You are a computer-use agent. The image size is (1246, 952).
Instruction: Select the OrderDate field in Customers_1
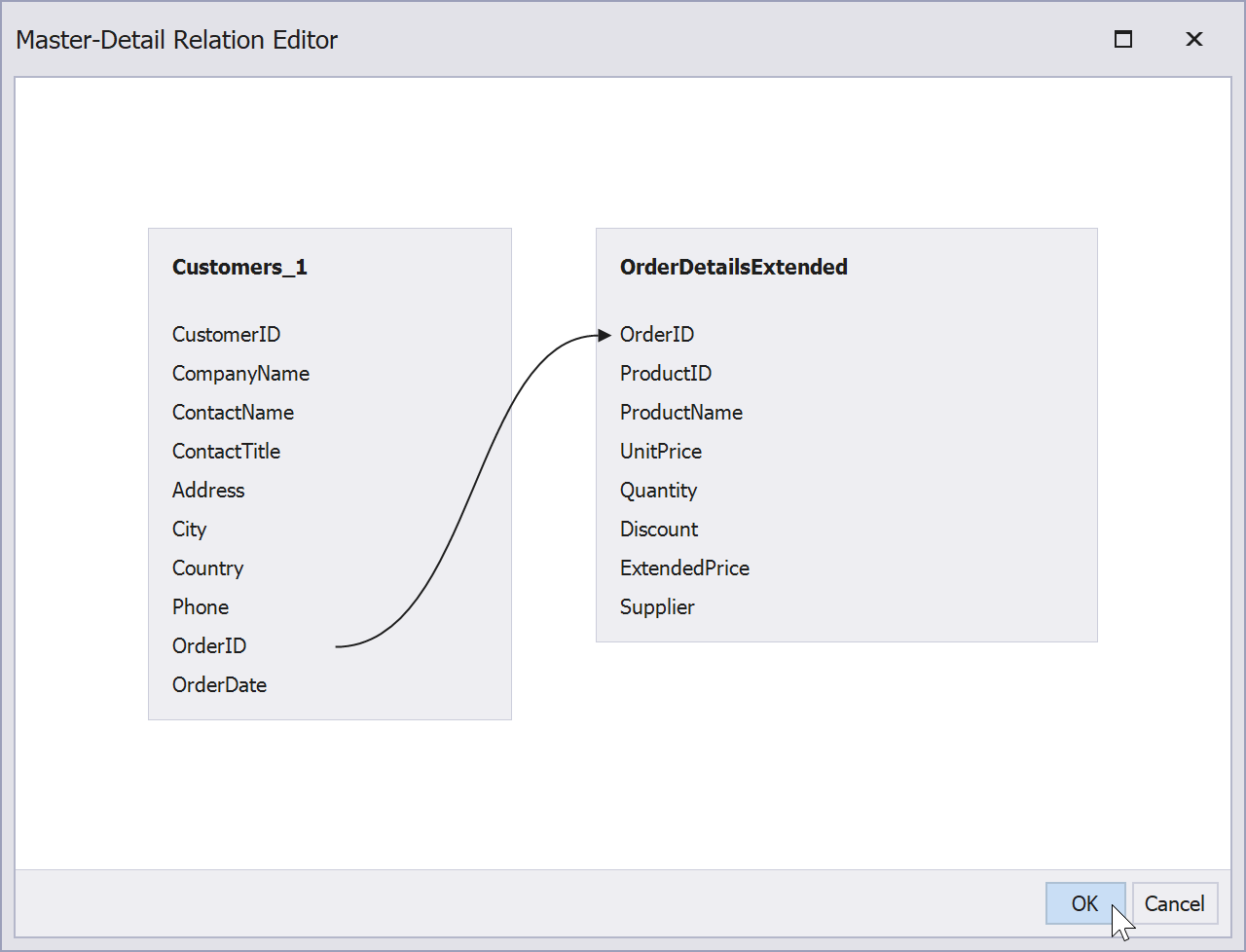coord(219,684)
